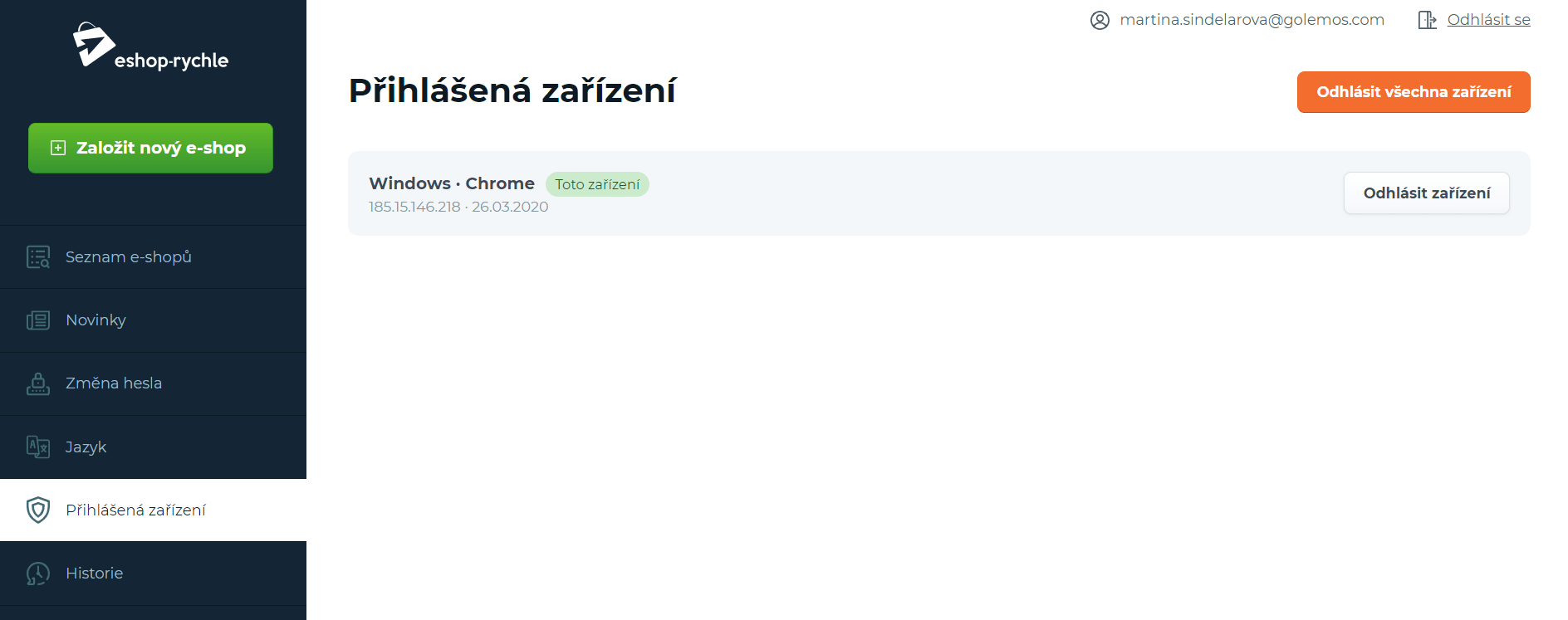The width and height of the screenshot is (1568, 620).
Task: Click the clock icon beside Historie
Action: [38, 574]
